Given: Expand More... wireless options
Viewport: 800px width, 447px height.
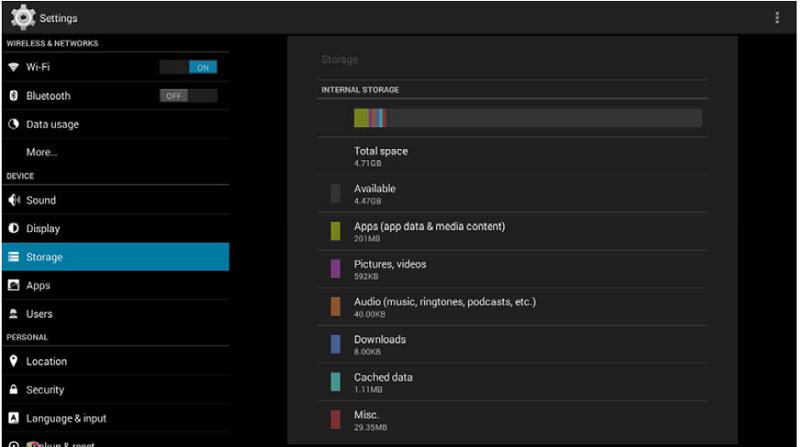Looking at the screenshot, I should 42,152.
